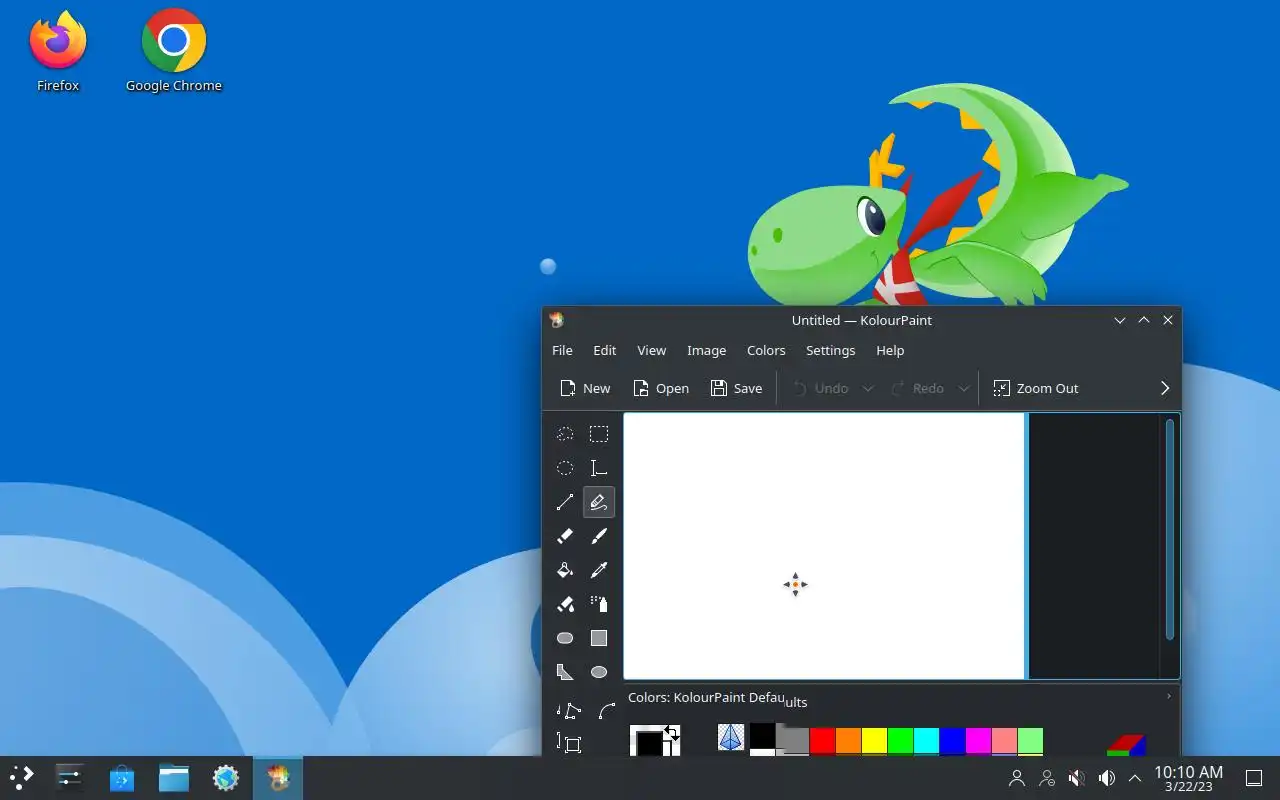Select the Text tool

pos(599,468)
